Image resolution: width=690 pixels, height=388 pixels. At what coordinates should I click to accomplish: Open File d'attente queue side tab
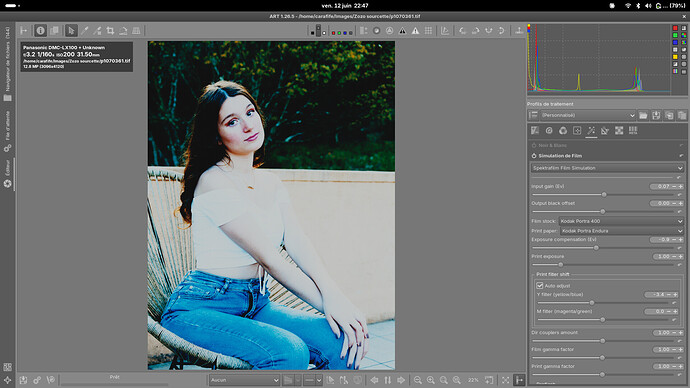(x=7, y=131)
